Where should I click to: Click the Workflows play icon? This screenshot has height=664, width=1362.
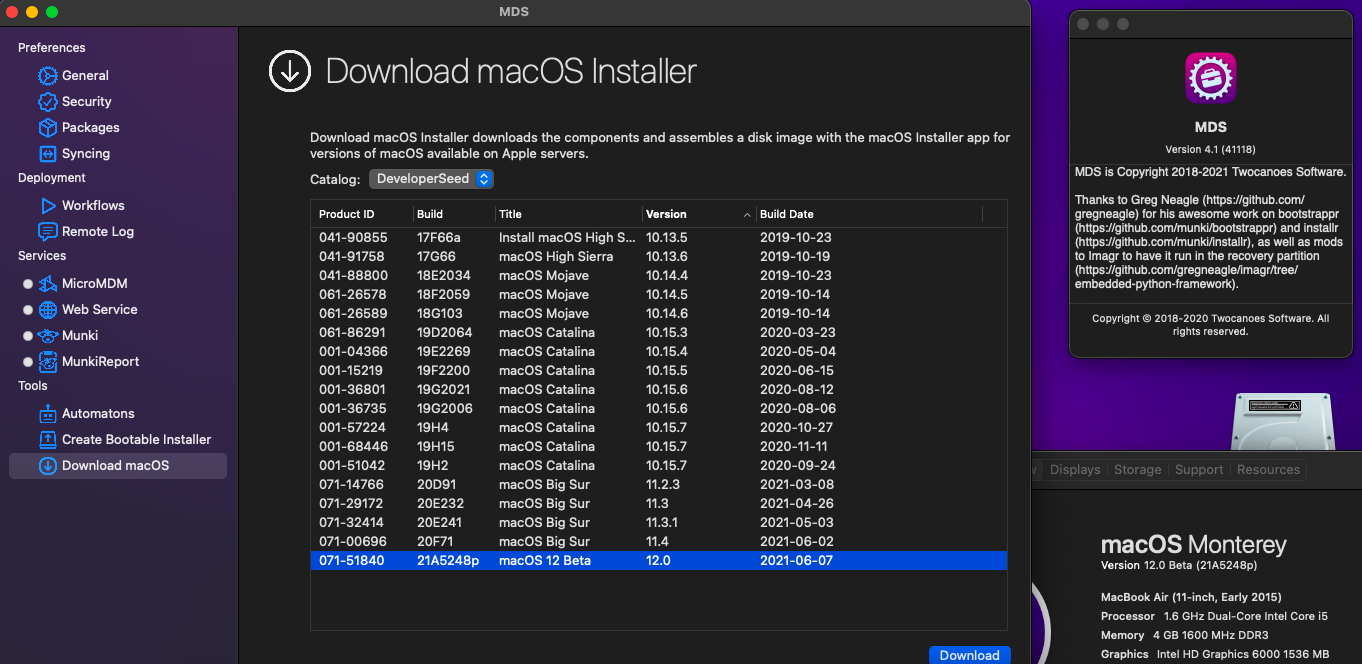tap(47, 205)
